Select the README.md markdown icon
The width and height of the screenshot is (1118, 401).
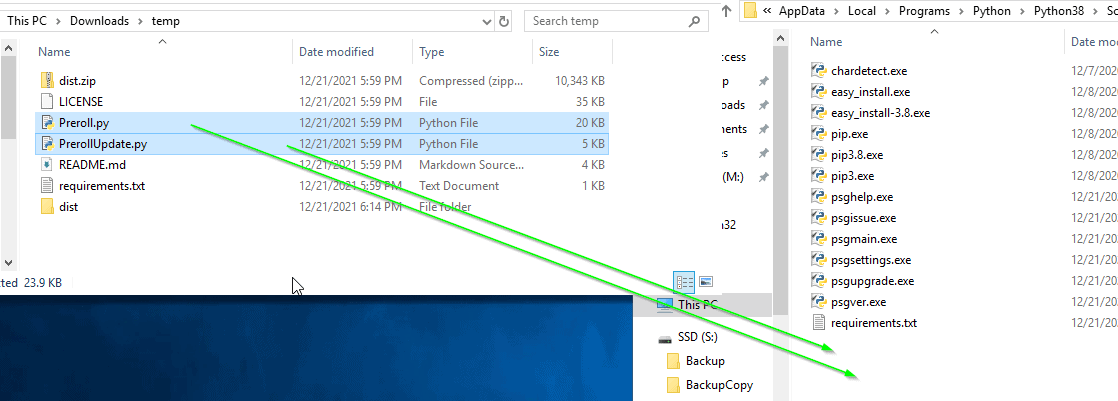[x=47, y=165]
